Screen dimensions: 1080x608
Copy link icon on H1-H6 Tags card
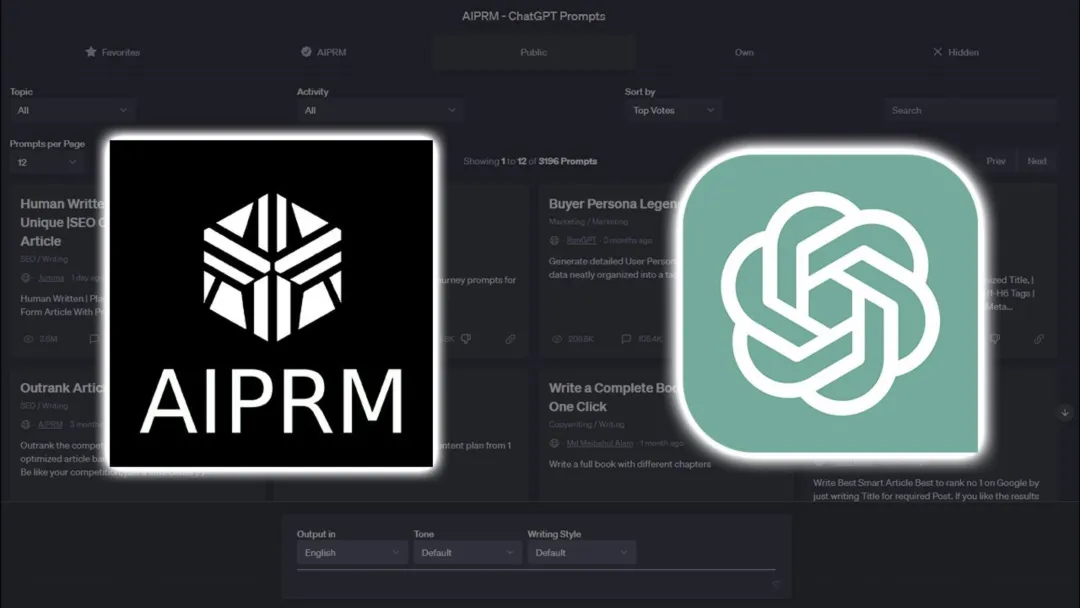pos(1039,339)
